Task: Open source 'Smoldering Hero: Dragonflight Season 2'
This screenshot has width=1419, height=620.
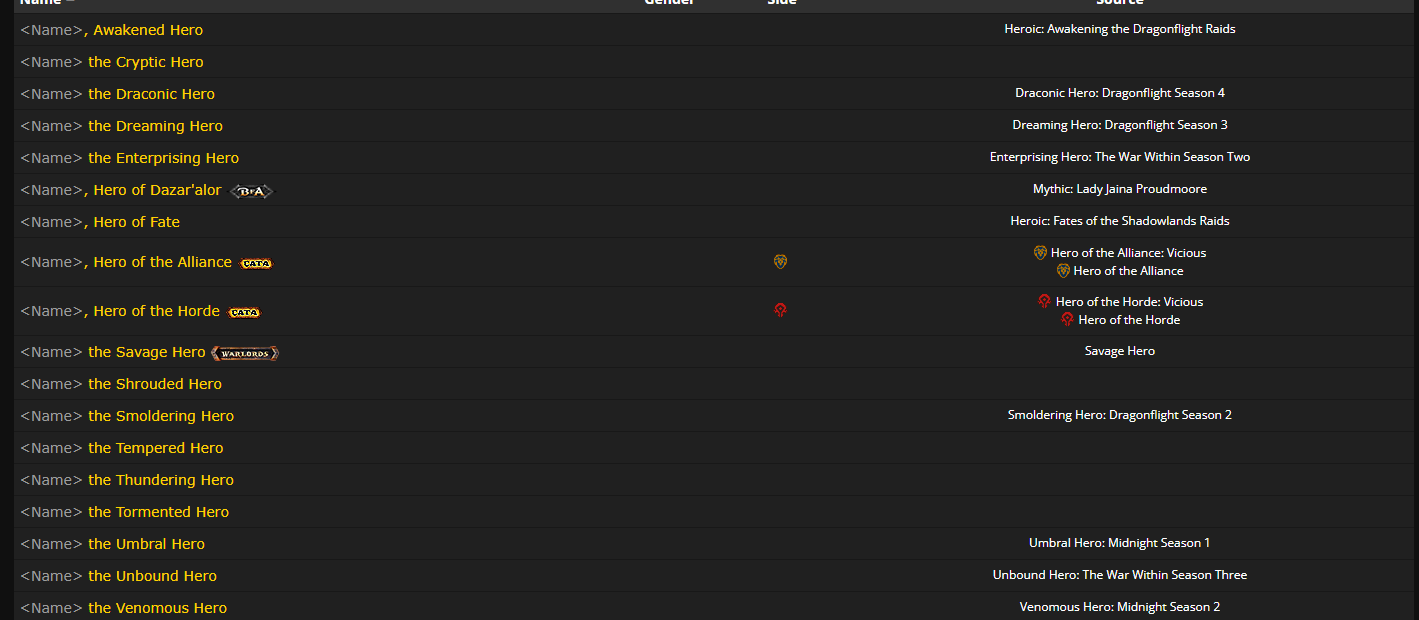Action: tap(1120, 415)
